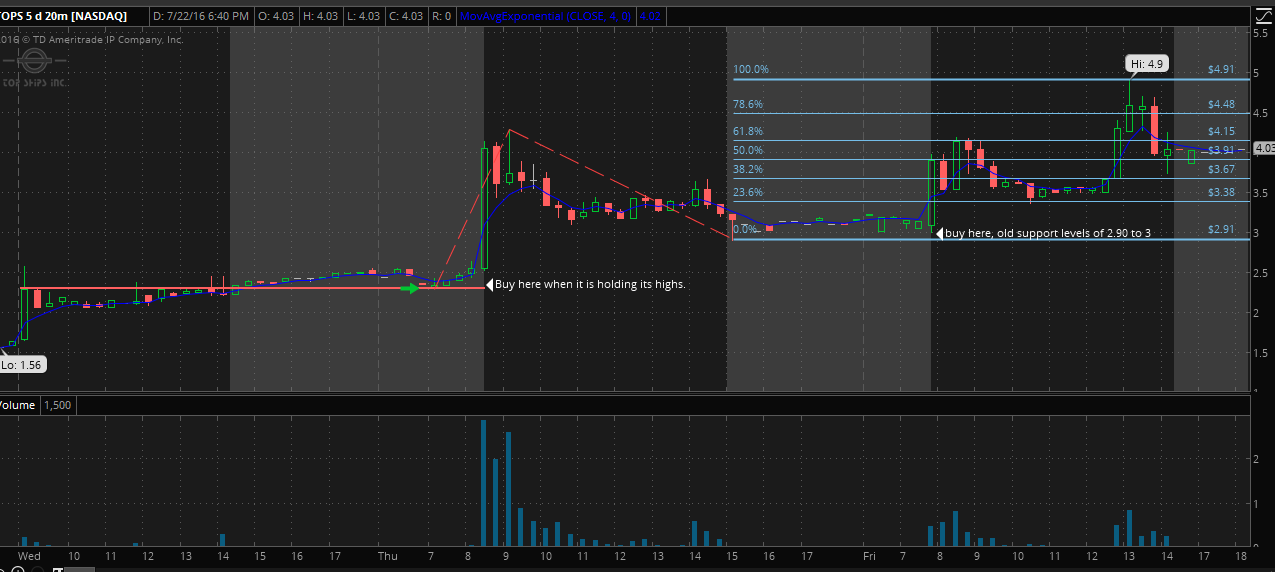
Task: Click the Volume subgraph label
Action: [18, 405]
